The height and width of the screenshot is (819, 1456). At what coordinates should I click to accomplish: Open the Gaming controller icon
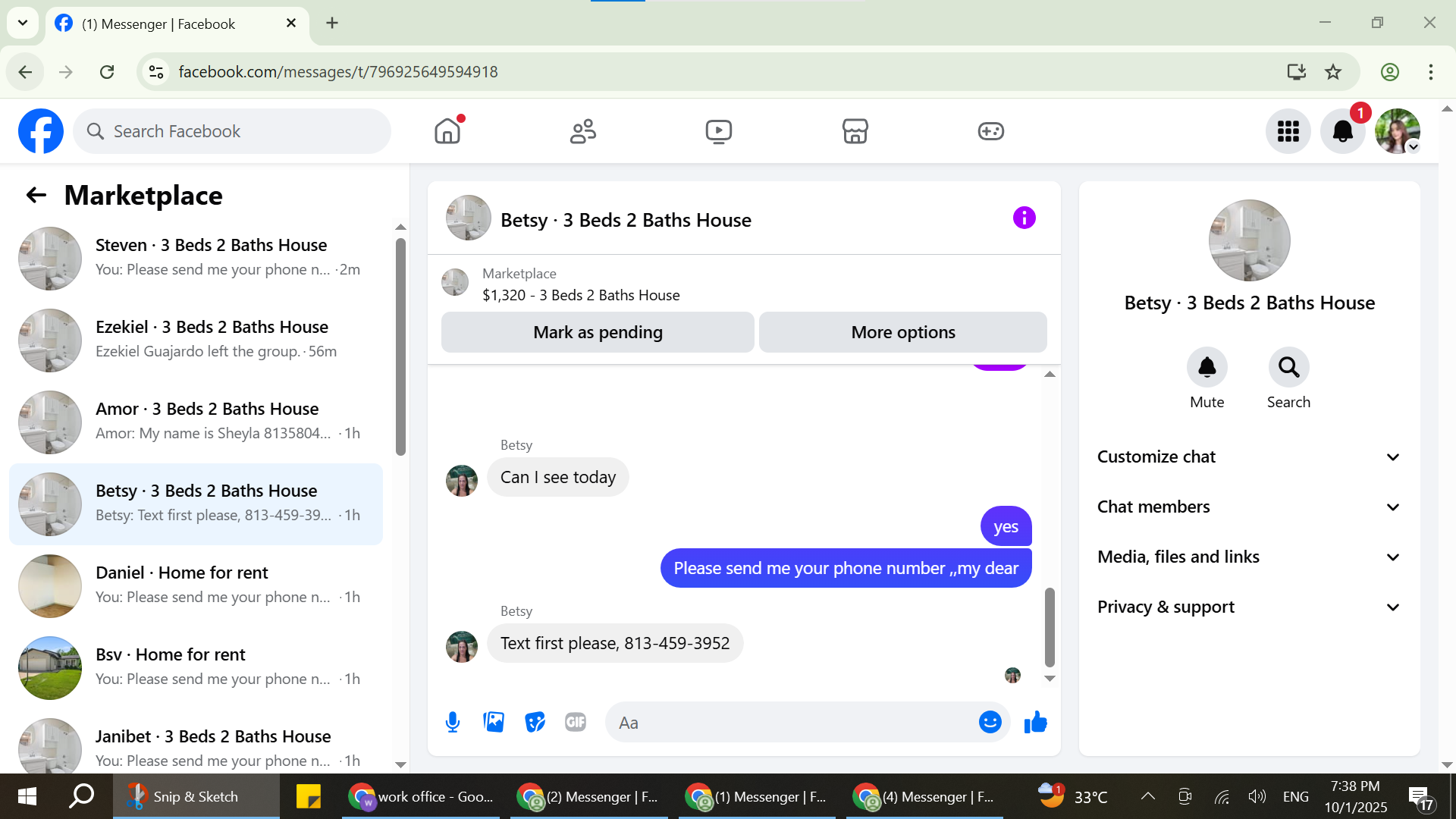pos(990,131)
